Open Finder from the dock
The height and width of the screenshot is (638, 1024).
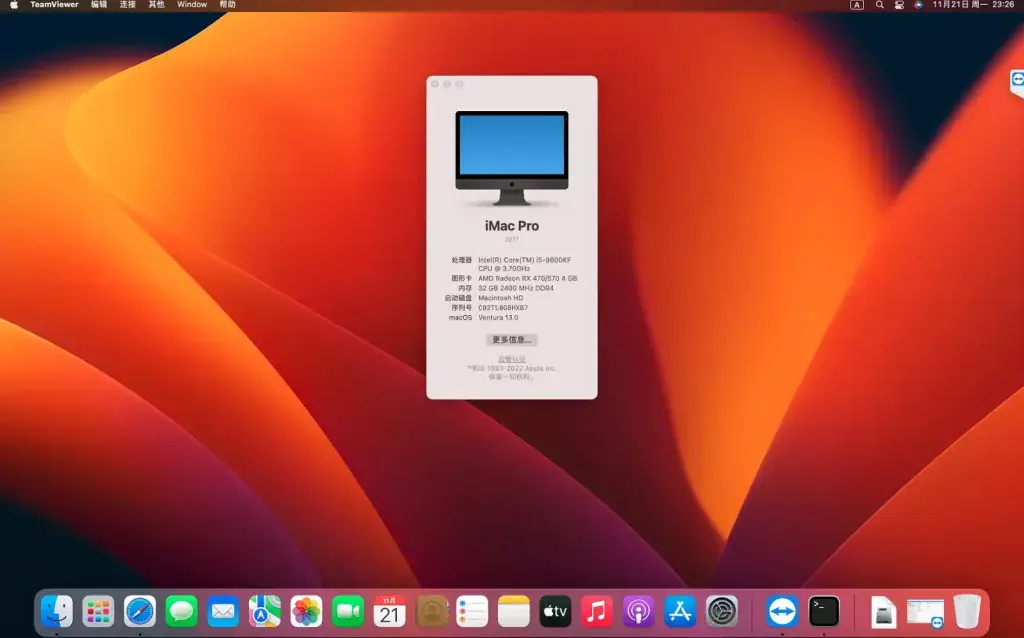coord(57,611)
